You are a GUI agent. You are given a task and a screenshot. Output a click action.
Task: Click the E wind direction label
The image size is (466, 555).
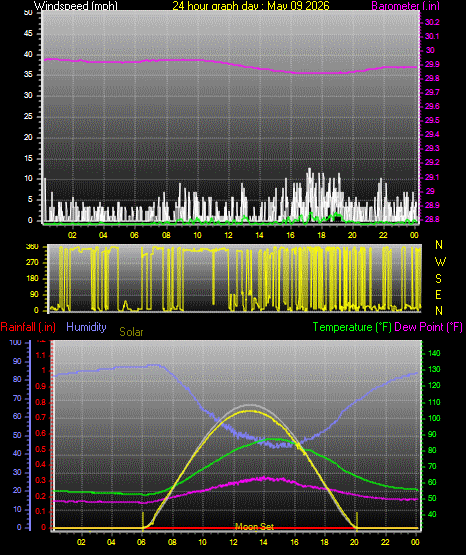(438, 295)
